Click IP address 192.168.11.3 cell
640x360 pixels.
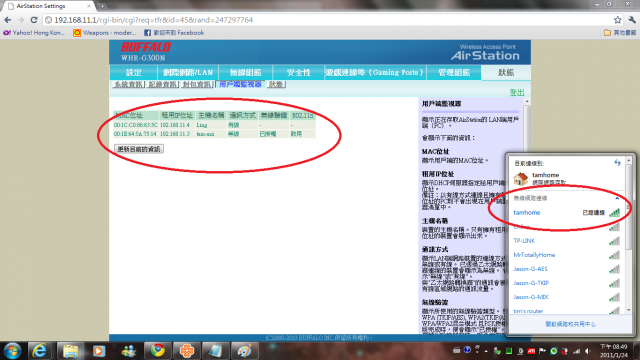(175, 134)
